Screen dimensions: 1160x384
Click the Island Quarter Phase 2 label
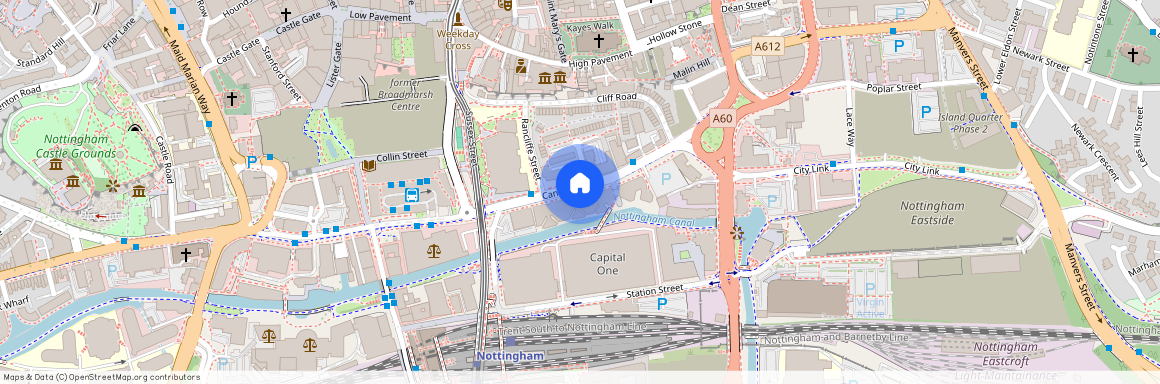point(970,123)
